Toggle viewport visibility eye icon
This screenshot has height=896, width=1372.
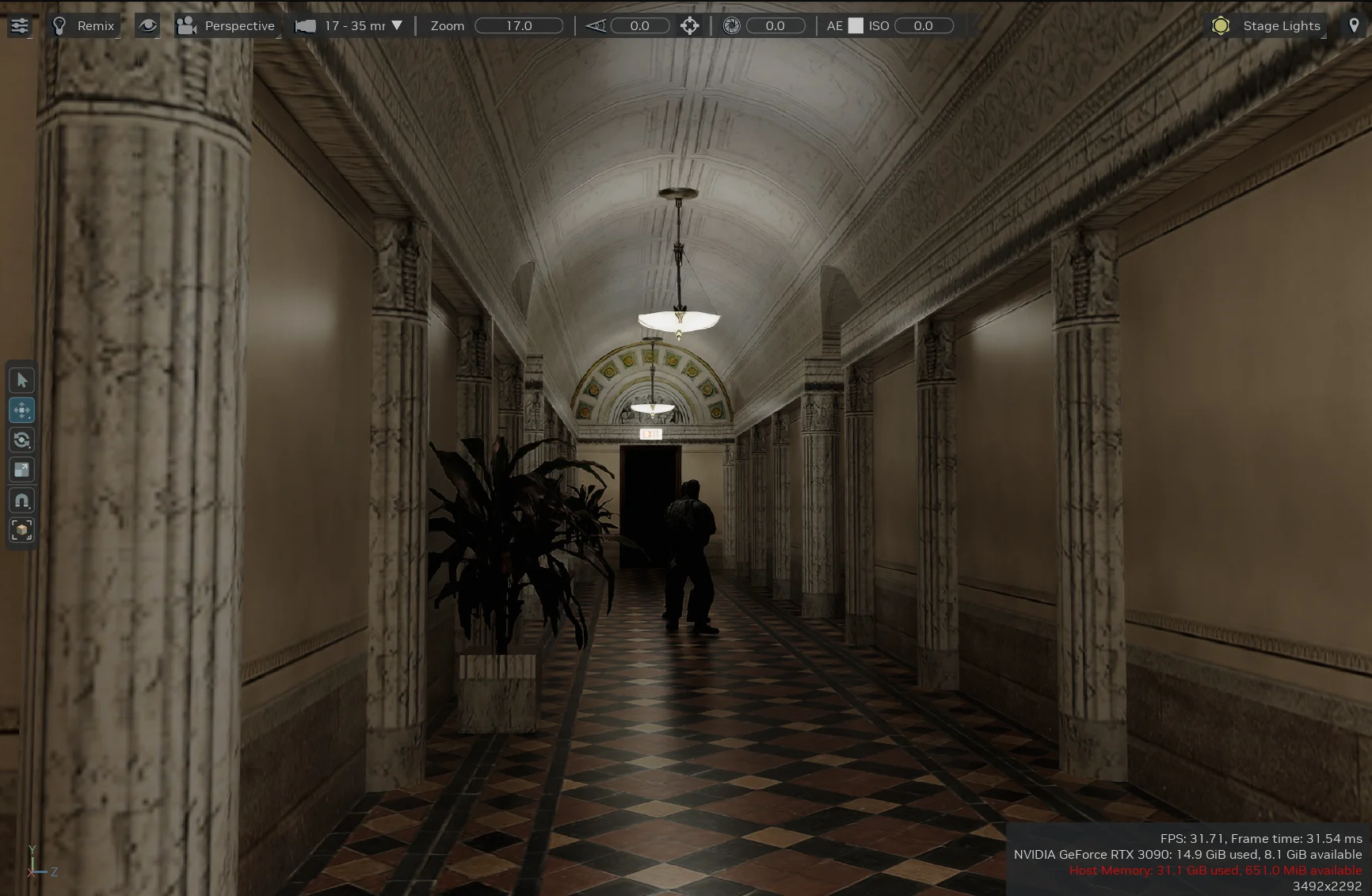pos(147,25)
